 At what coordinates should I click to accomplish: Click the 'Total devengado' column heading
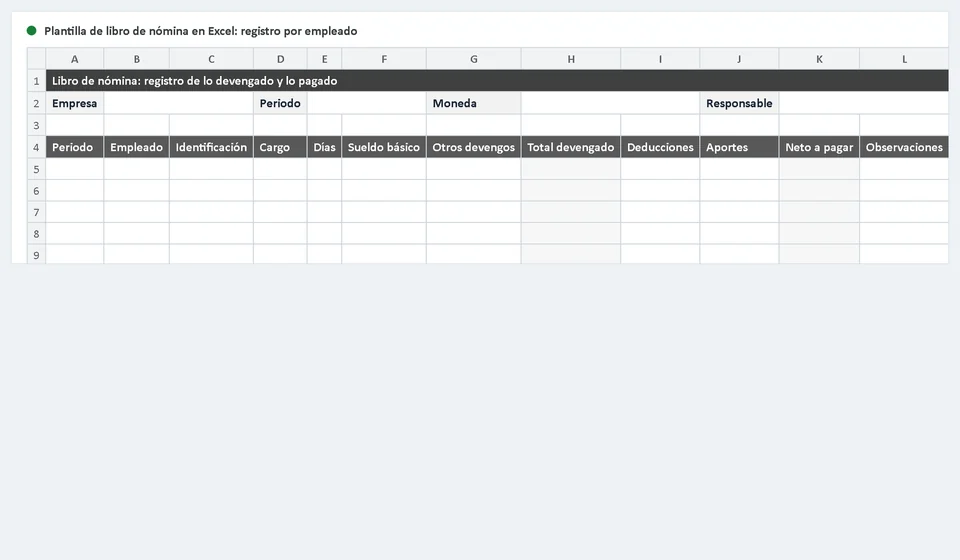click(571, 147)
